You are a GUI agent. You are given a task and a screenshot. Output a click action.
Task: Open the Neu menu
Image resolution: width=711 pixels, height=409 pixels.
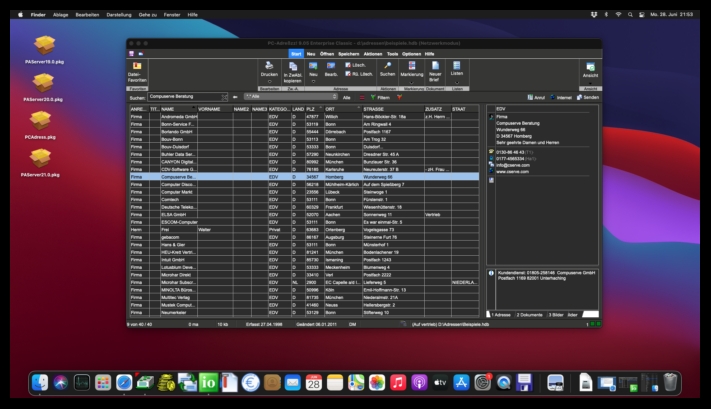[311, 54]
